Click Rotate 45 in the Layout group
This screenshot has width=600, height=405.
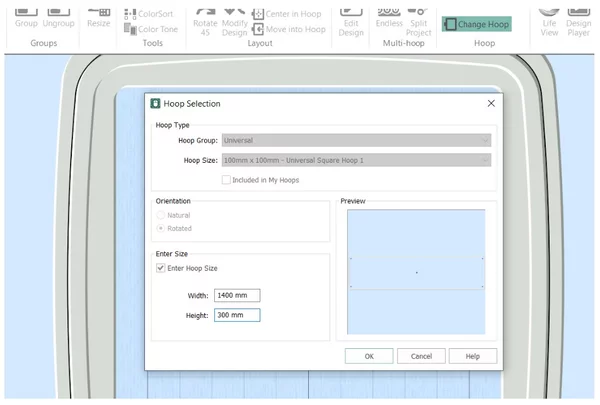205,22
